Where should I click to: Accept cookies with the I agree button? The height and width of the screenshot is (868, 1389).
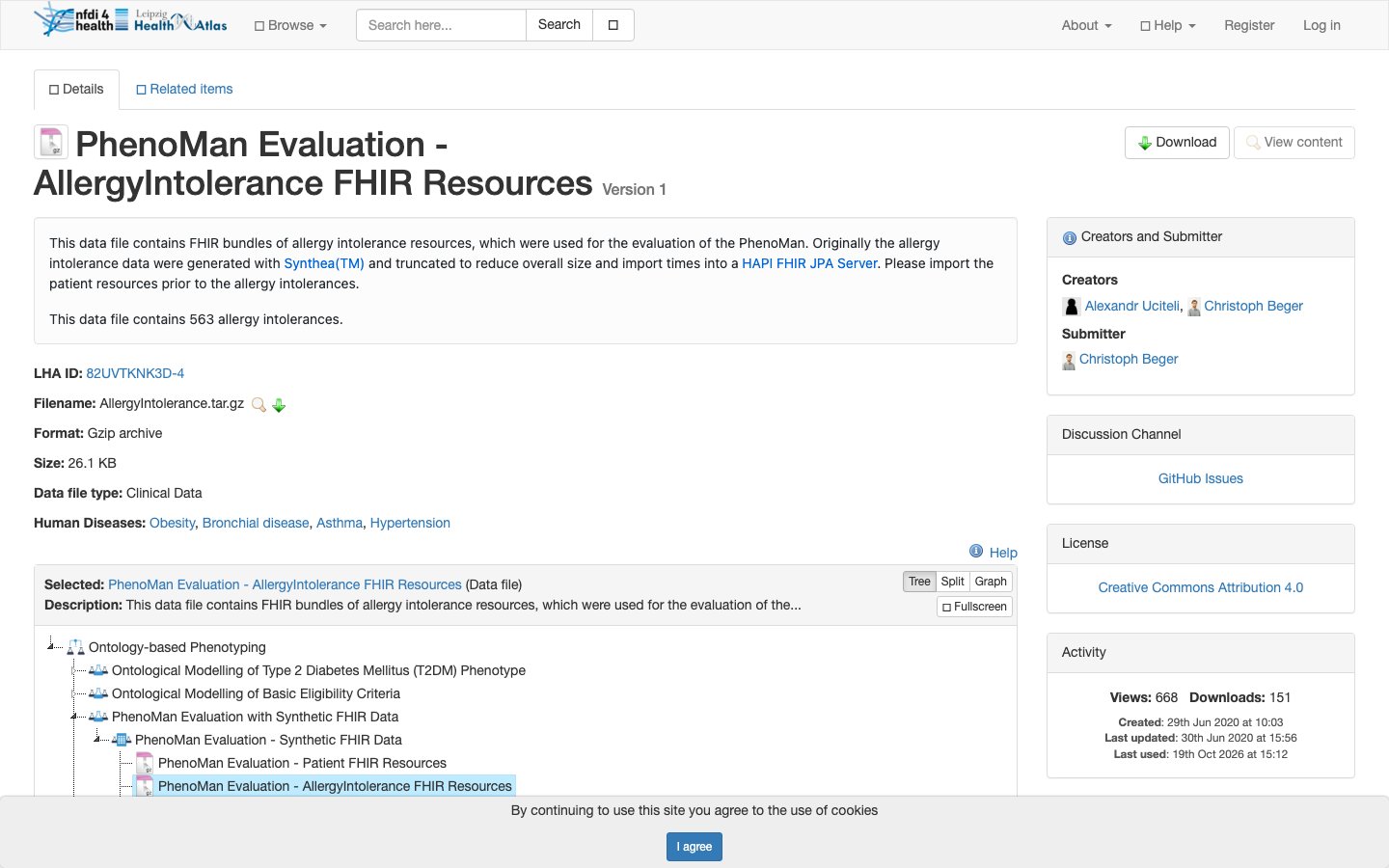tap(694, 847)
